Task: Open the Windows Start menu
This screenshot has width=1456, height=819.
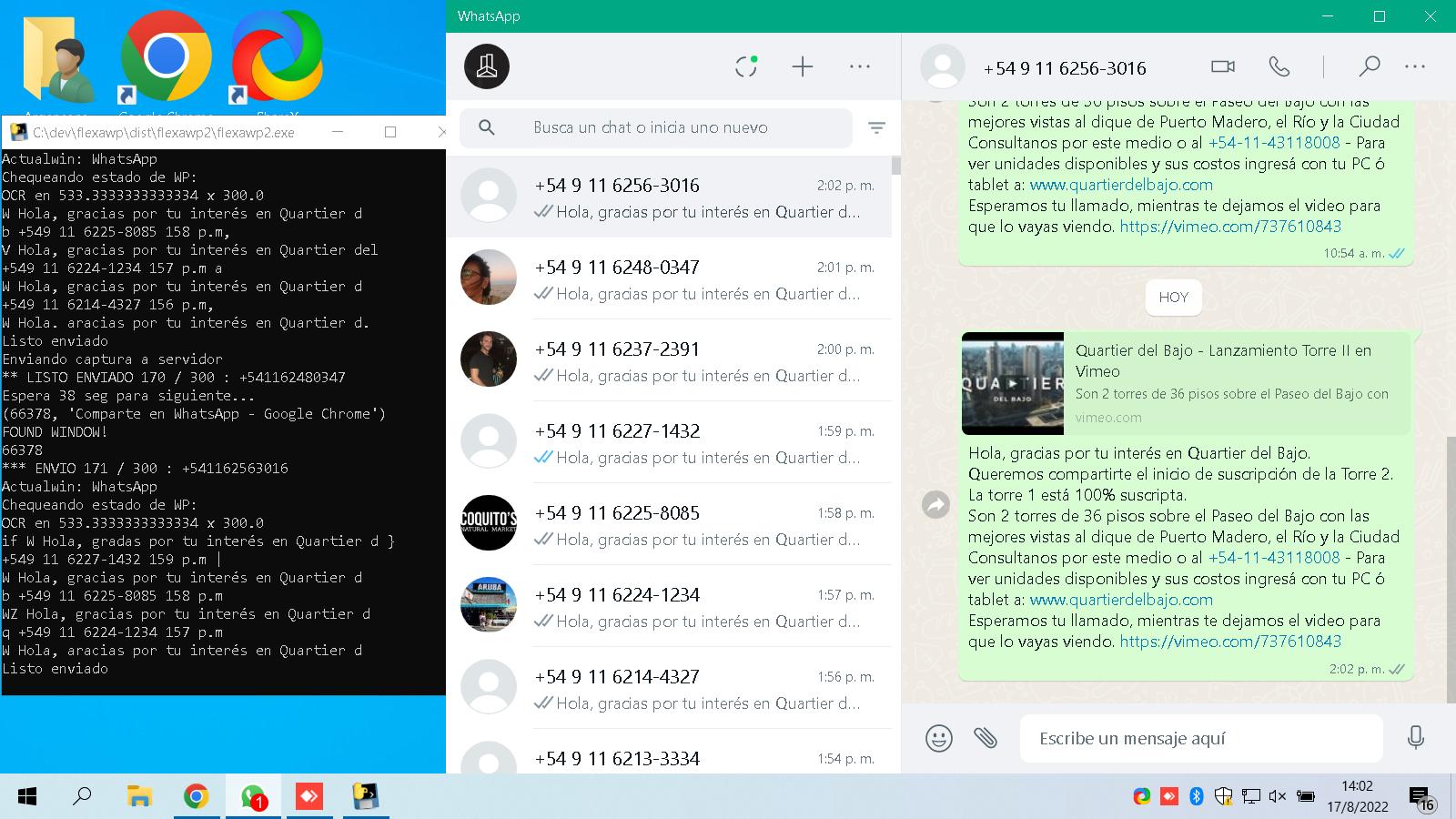Action: (x=27, y=797)
